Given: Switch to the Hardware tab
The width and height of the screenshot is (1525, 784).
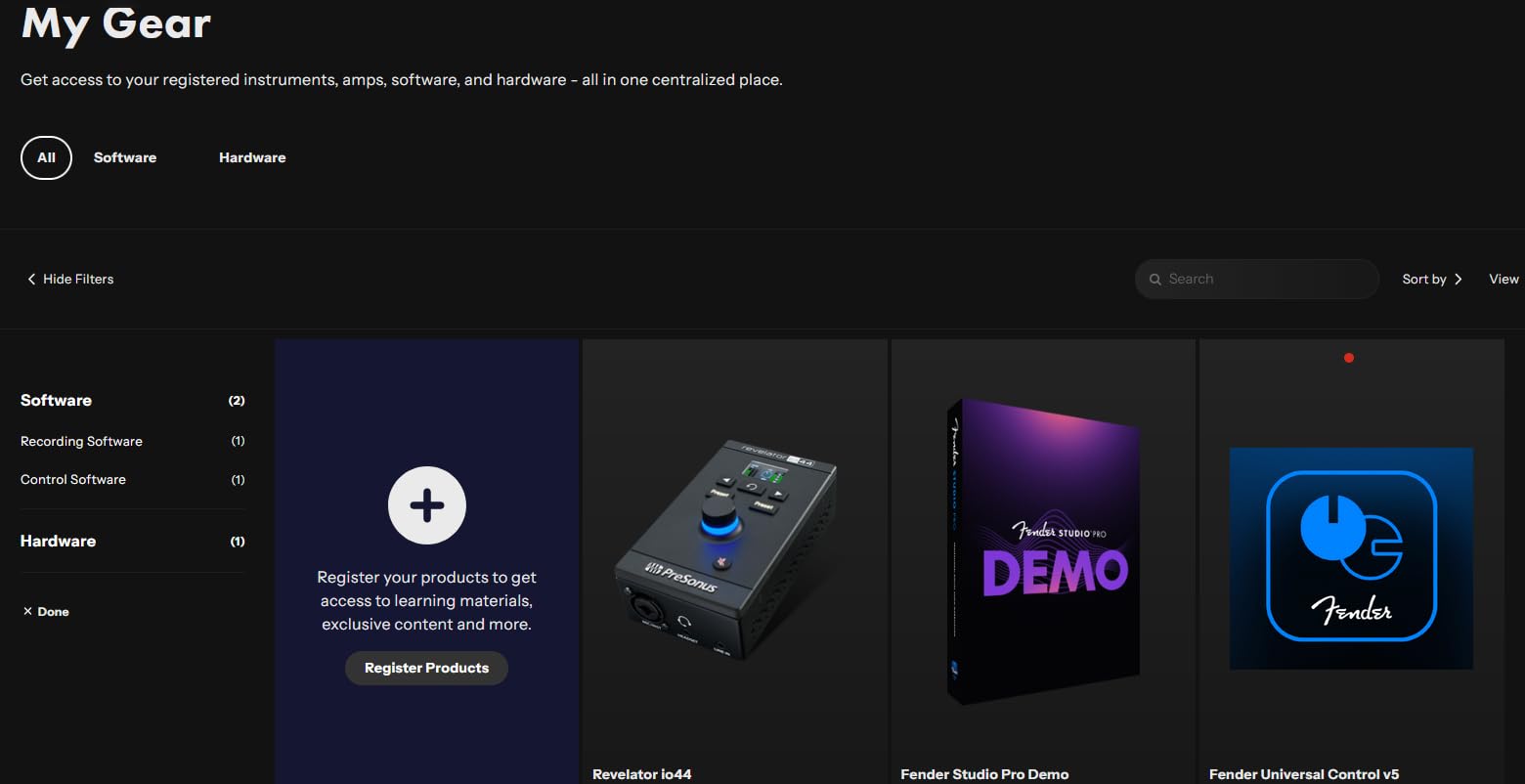Looking at the screenshot, I should click(x=252, y=157).
